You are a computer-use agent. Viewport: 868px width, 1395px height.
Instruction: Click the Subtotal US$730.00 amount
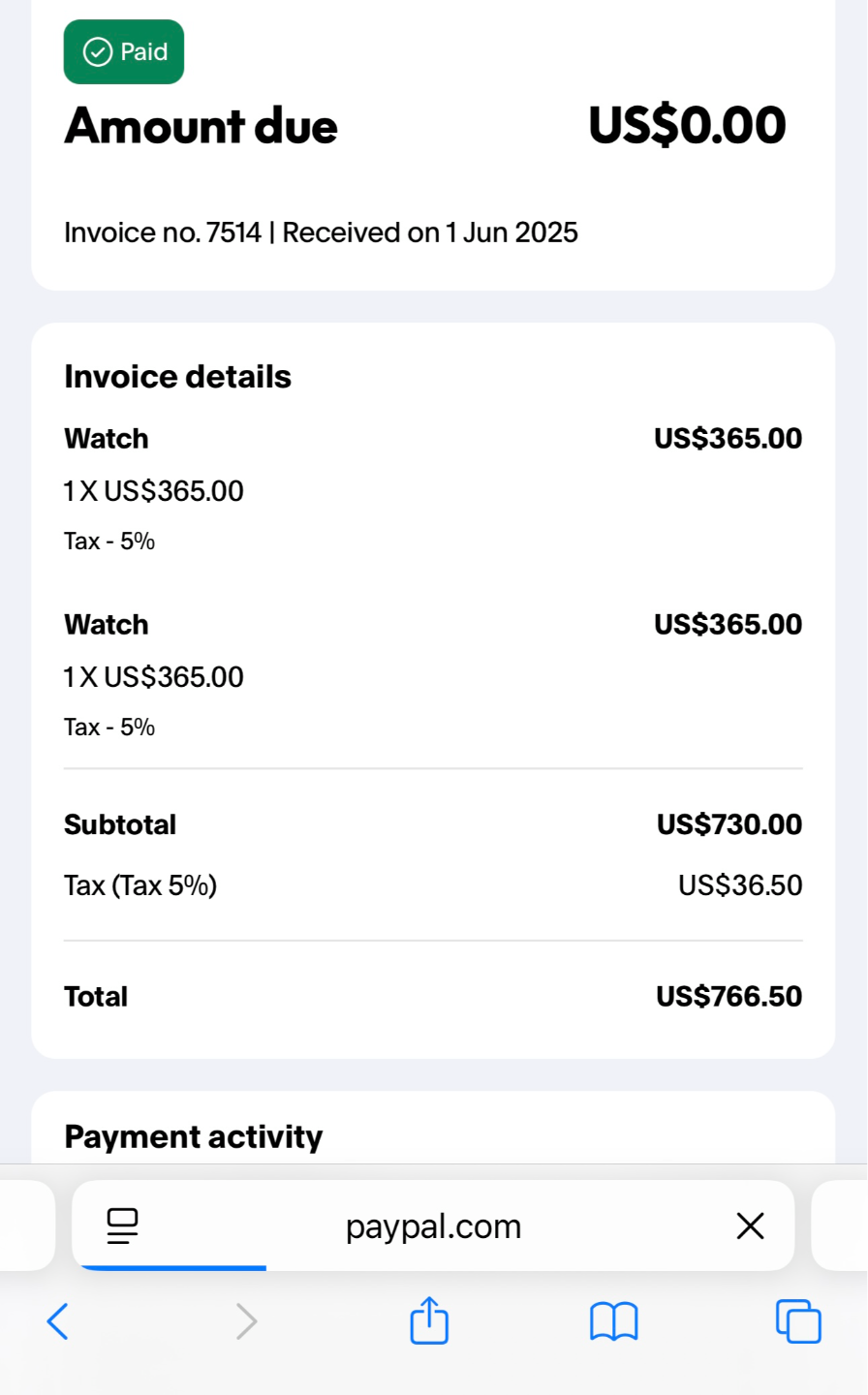pyautogui.click(x=728, y=824)
